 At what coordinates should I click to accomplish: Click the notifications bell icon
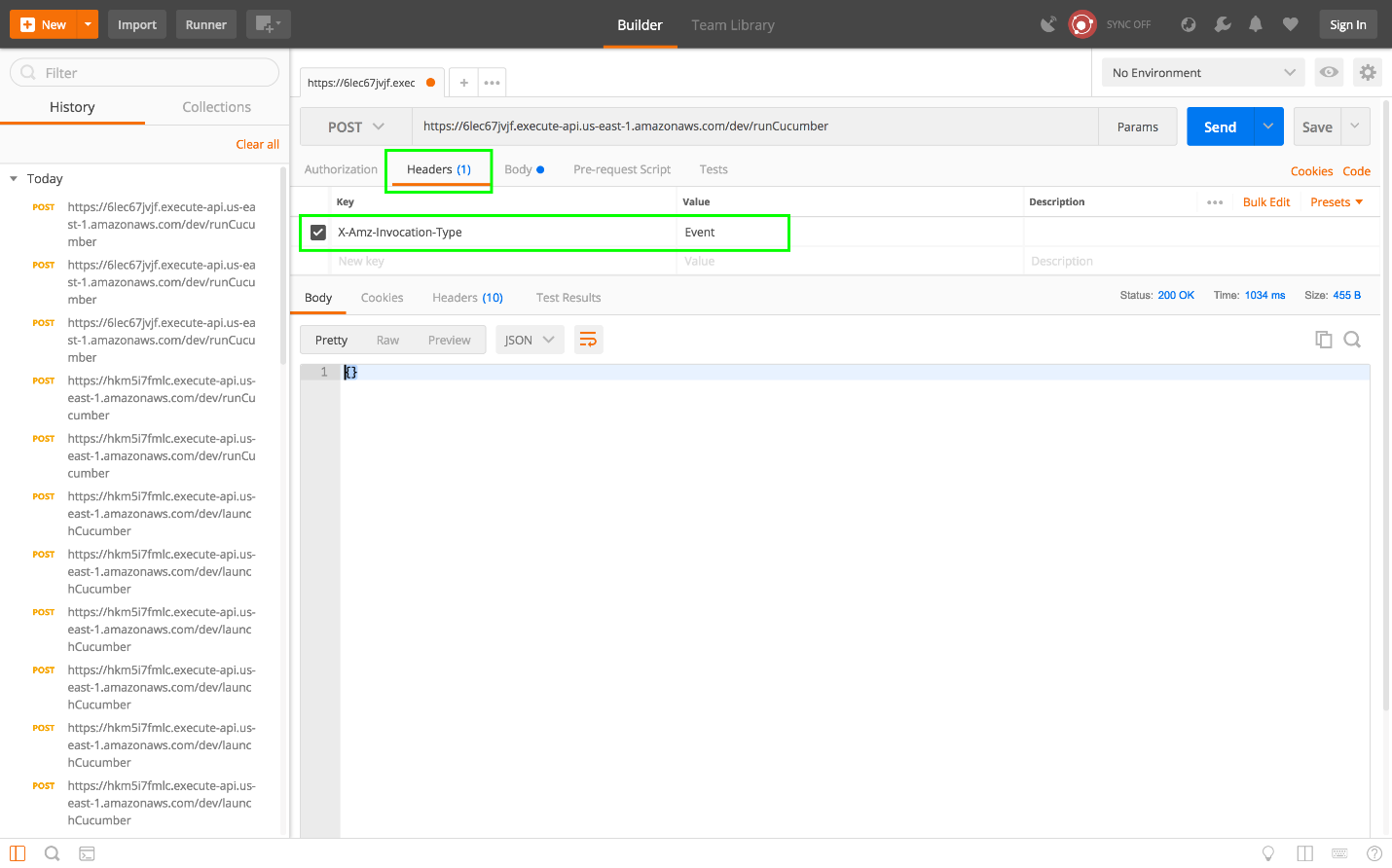(x=1256, y=24)
